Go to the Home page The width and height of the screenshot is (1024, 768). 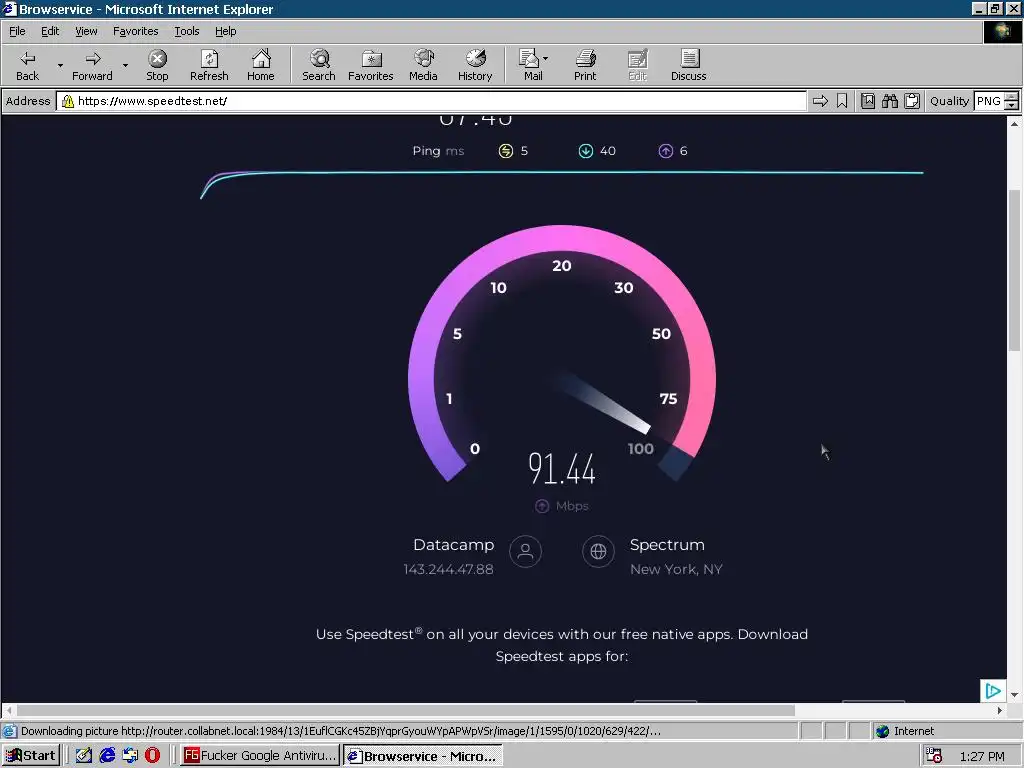coord(261,65)
